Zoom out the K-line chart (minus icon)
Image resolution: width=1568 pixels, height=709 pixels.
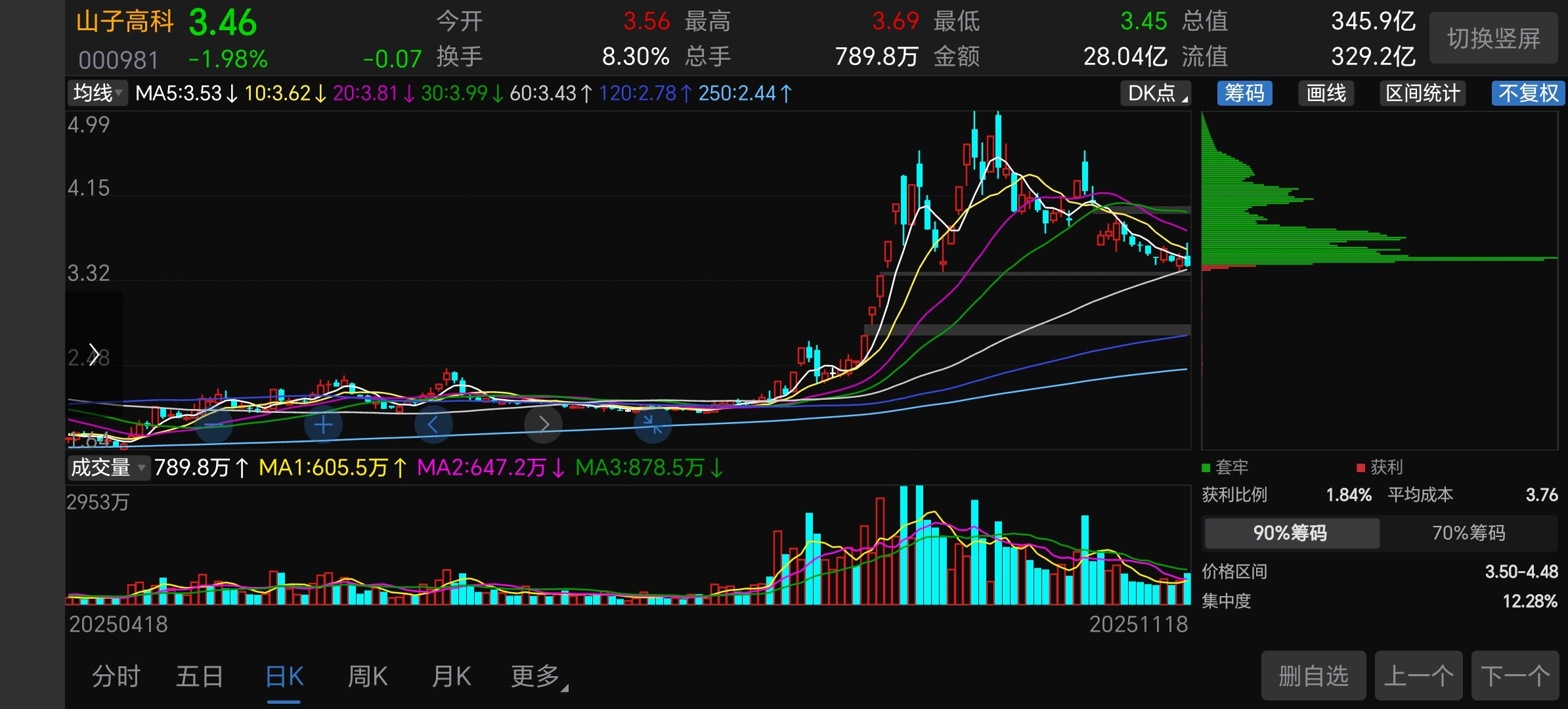pyautogui.click(x=214, y=425)
